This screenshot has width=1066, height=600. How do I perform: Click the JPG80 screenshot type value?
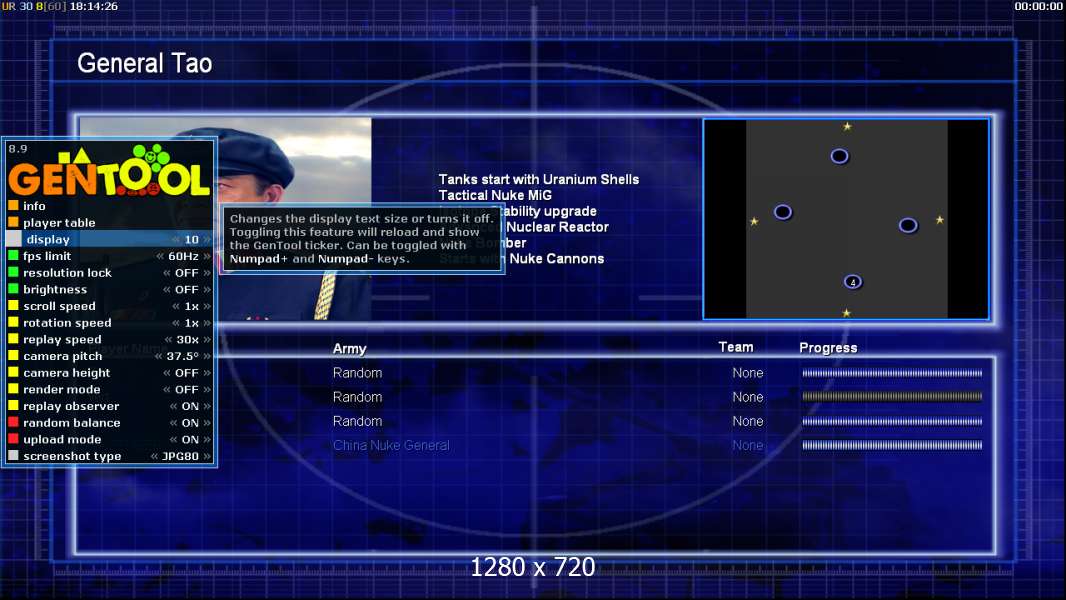coord(180,456)
